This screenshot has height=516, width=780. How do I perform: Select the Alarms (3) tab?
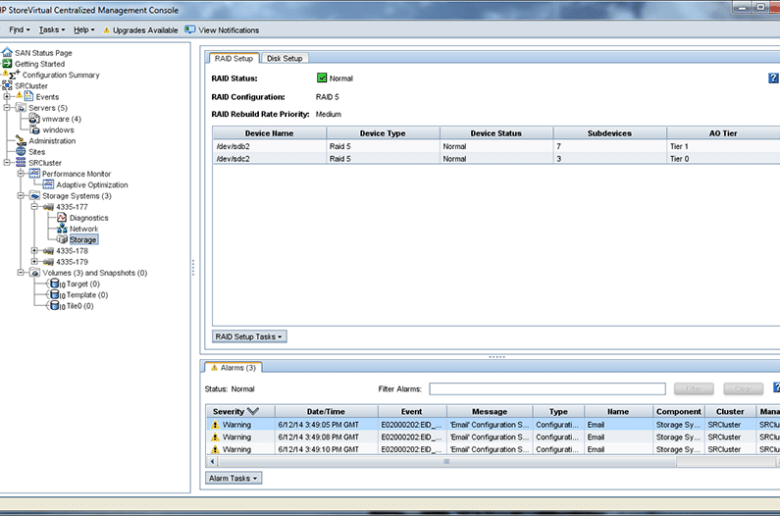click(233, 368)
